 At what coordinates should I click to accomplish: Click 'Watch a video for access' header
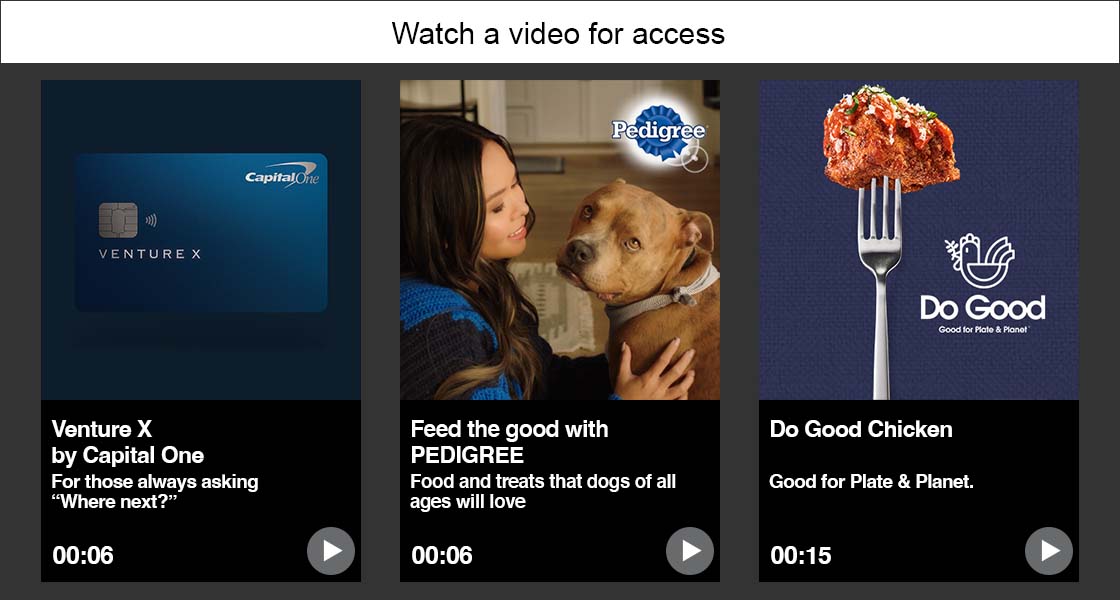(x=559, y=34)
